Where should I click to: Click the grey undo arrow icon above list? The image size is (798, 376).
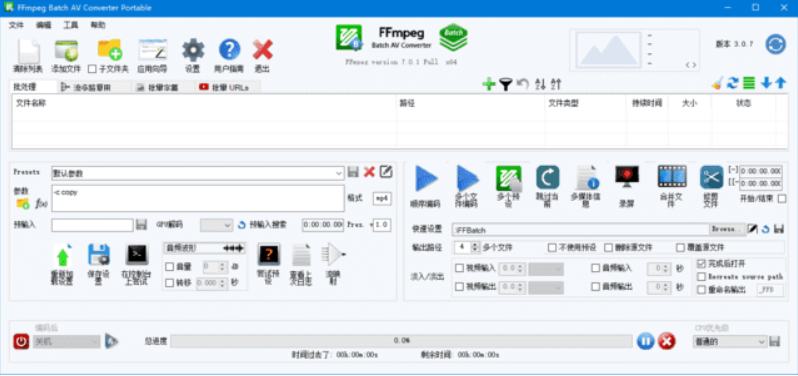click(x=523, y=84)
